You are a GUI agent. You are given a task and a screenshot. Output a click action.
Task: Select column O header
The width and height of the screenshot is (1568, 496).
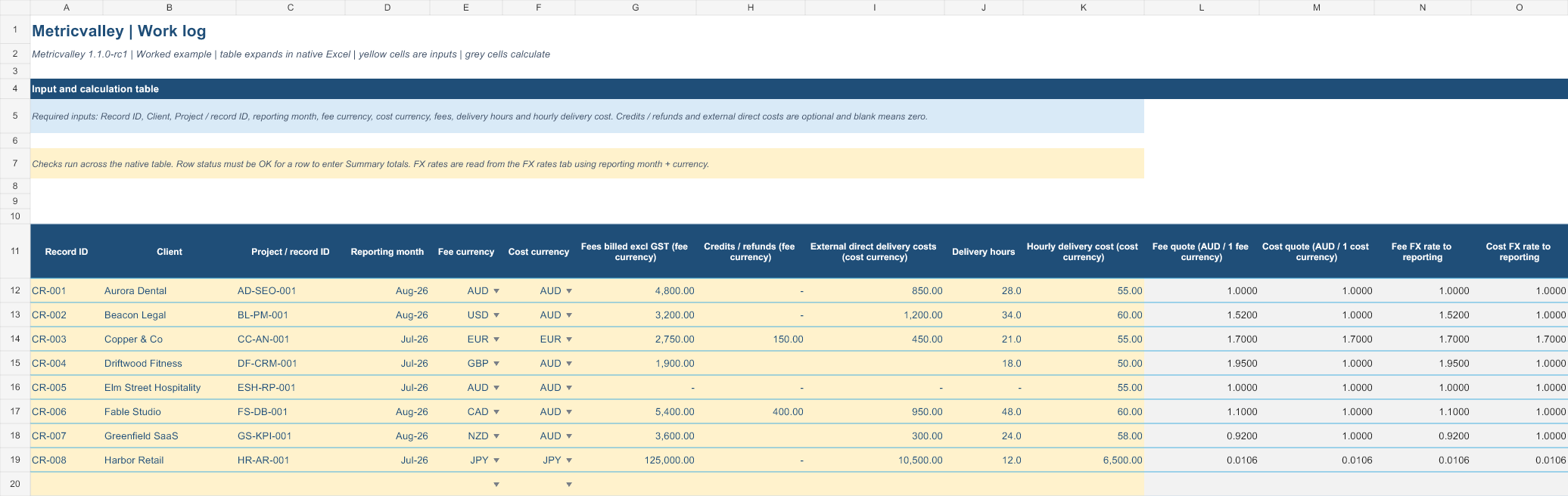1520,8
